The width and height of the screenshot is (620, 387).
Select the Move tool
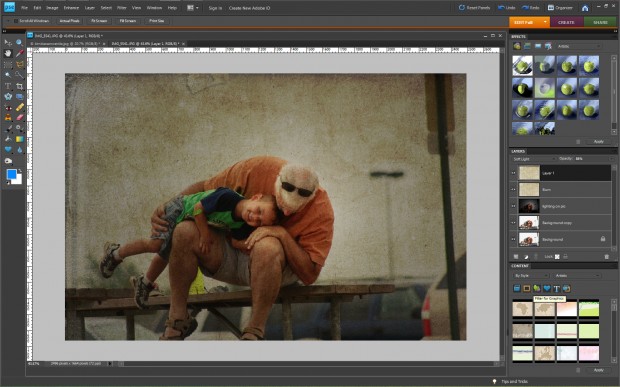pos(8,42)
